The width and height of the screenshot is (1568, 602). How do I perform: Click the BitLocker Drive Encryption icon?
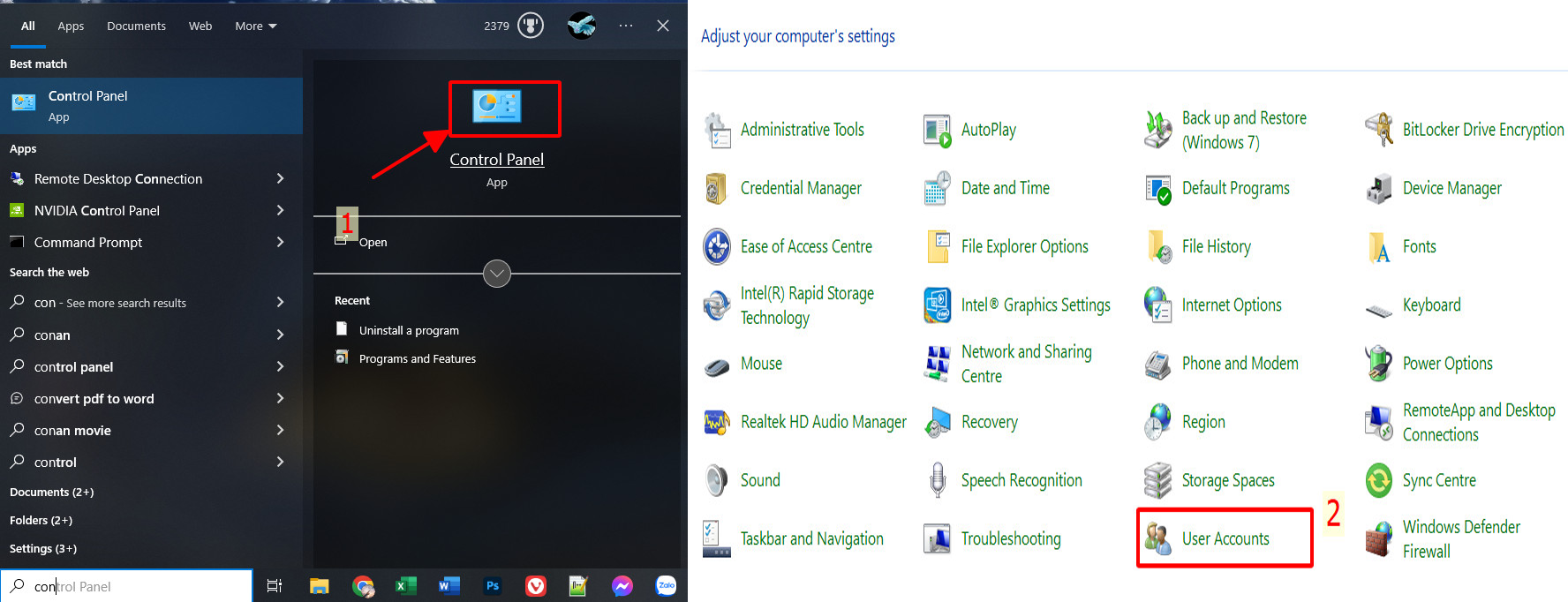click(x=1379, y=130)
